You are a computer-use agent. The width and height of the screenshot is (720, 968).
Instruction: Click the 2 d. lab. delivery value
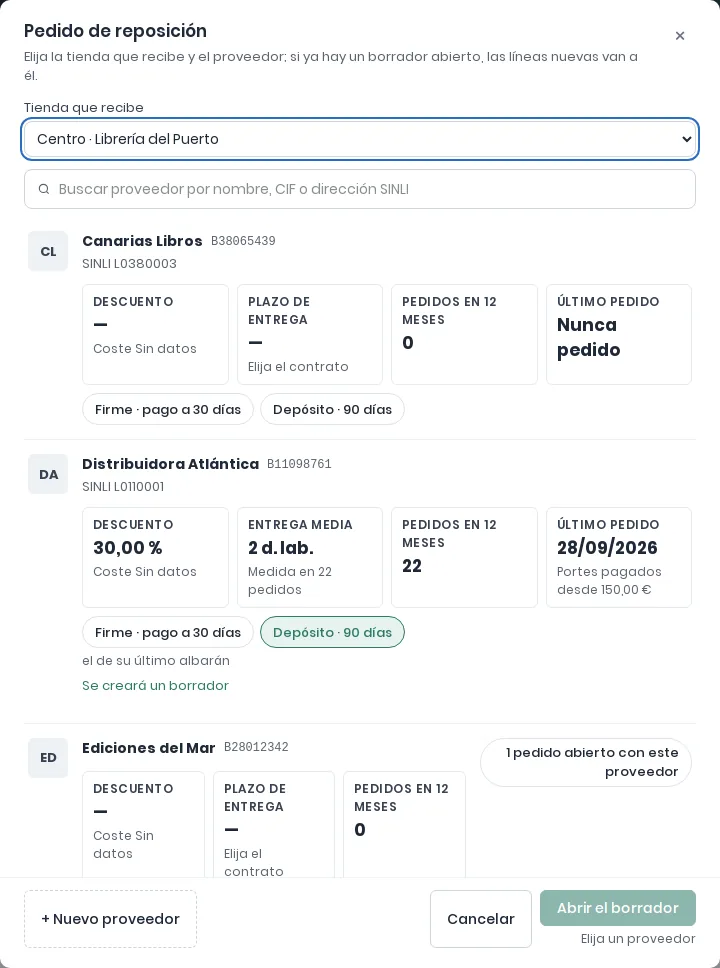coord(281,548)
